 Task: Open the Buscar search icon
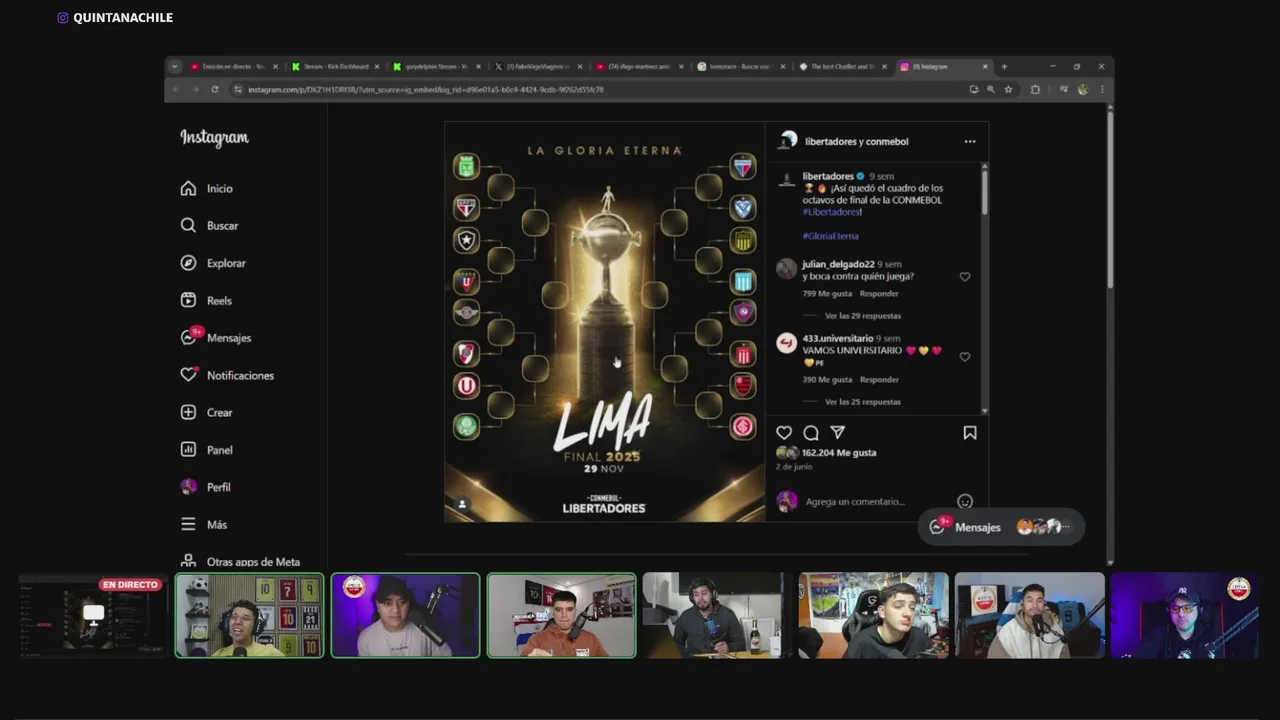pos(188,226)
